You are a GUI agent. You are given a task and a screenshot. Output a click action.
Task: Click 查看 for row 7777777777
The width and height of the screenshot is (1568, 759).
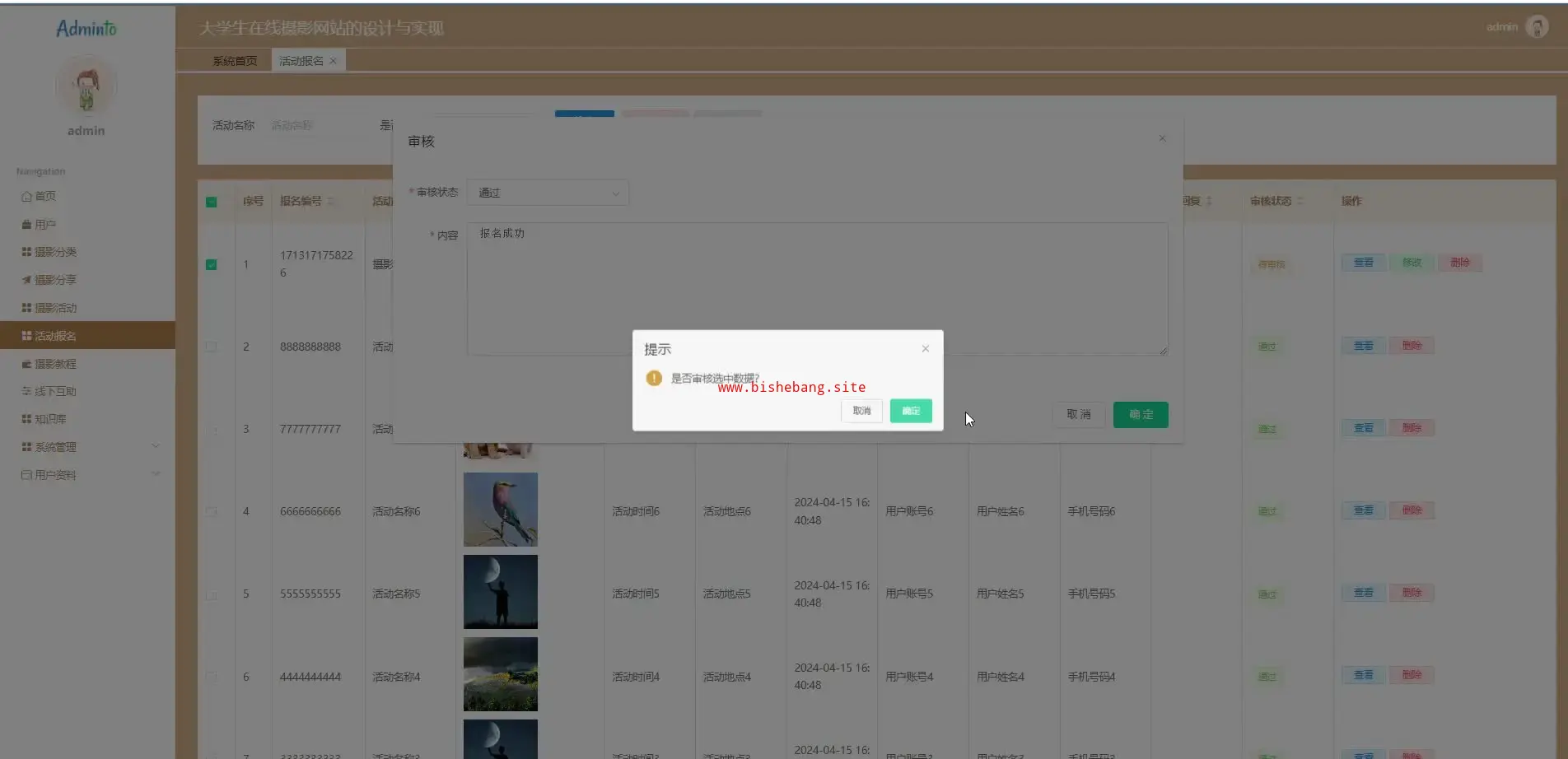(1363, 428)
